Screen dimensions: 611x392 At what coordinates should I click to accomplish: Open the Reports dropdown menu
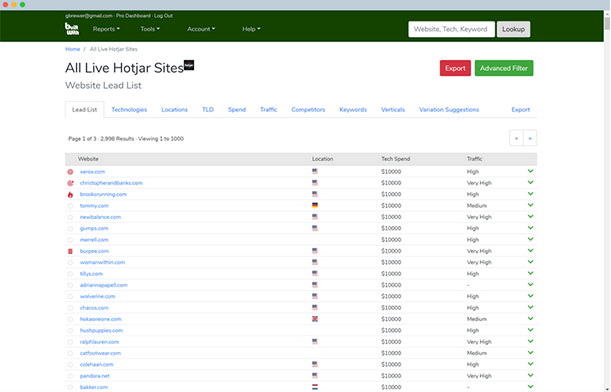pos(106,29)
